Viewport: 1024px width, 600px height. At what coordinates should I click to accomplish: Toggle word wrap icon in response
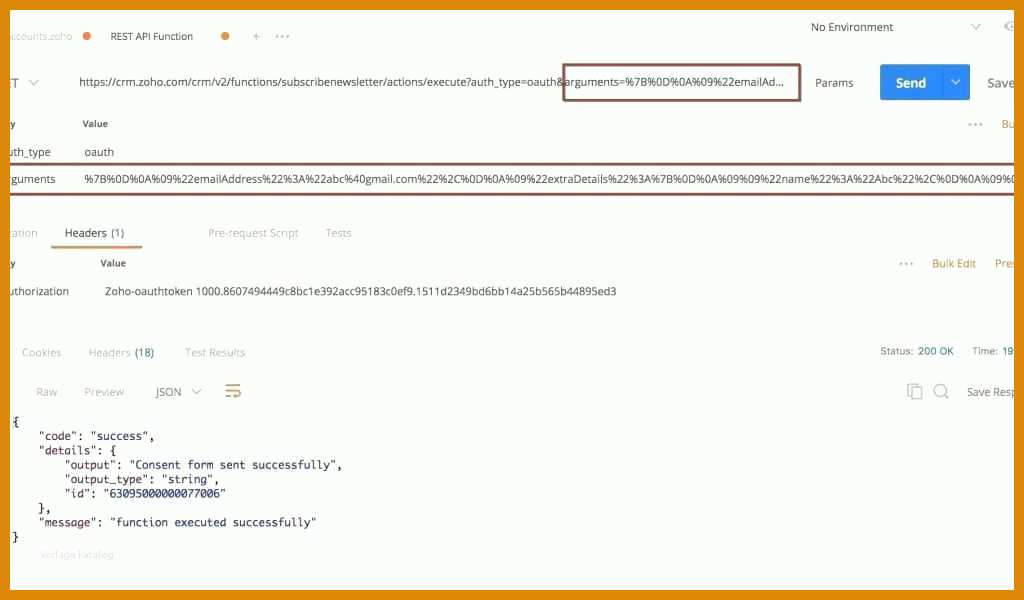tap(232, 391)
